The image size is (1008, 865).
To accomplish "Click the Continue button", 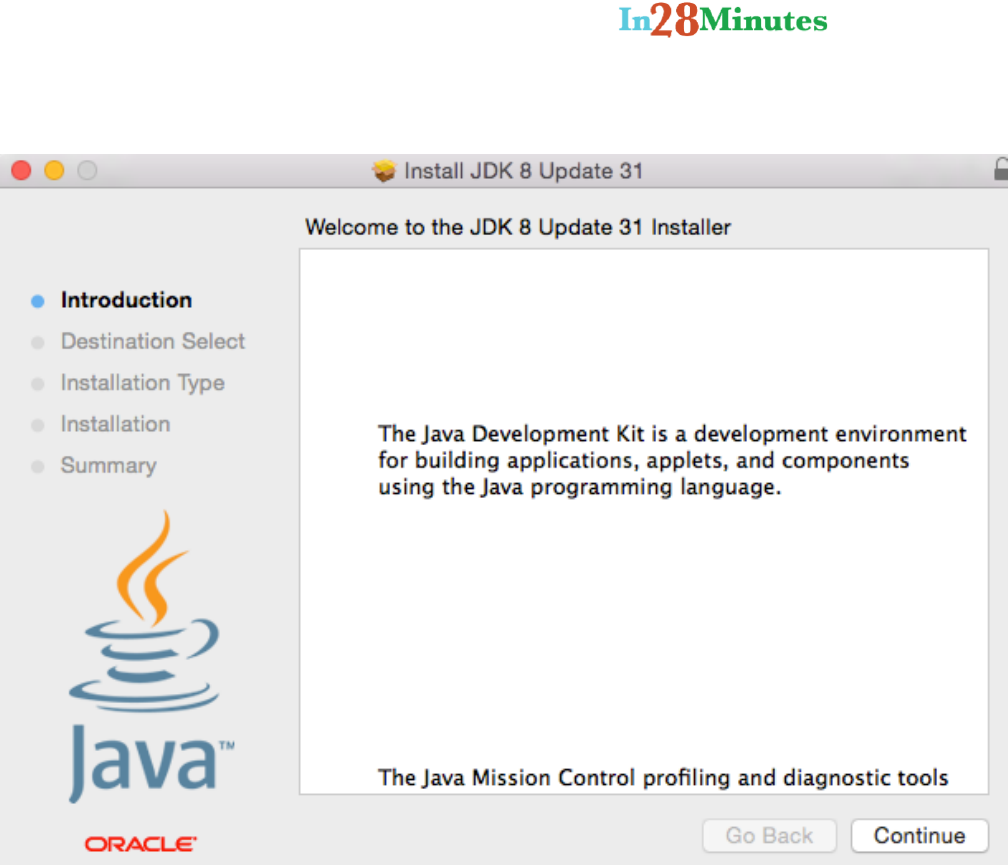I will click(x=919, y=835).
